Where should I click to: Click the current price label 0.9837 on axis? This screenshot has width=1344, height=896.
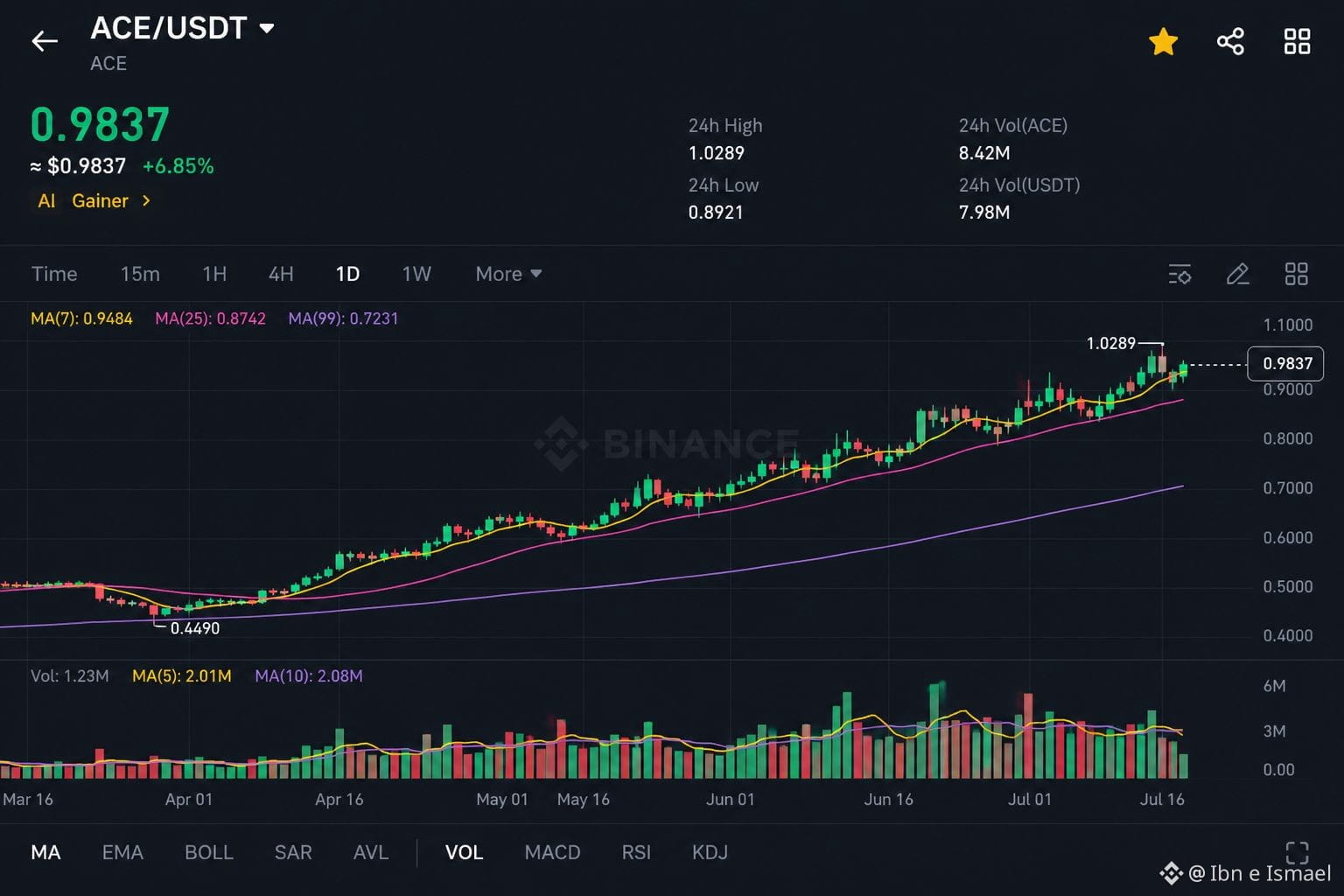[1286, 363]
